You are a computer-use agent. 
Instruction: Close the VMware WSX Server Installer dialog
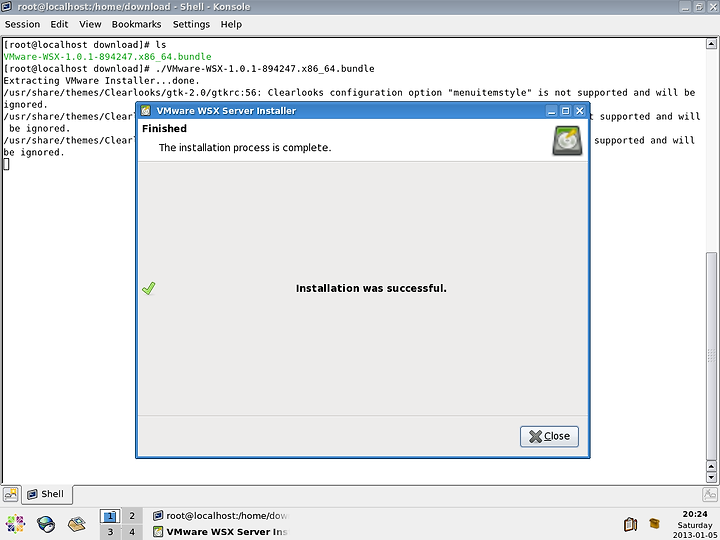point(549,436)
